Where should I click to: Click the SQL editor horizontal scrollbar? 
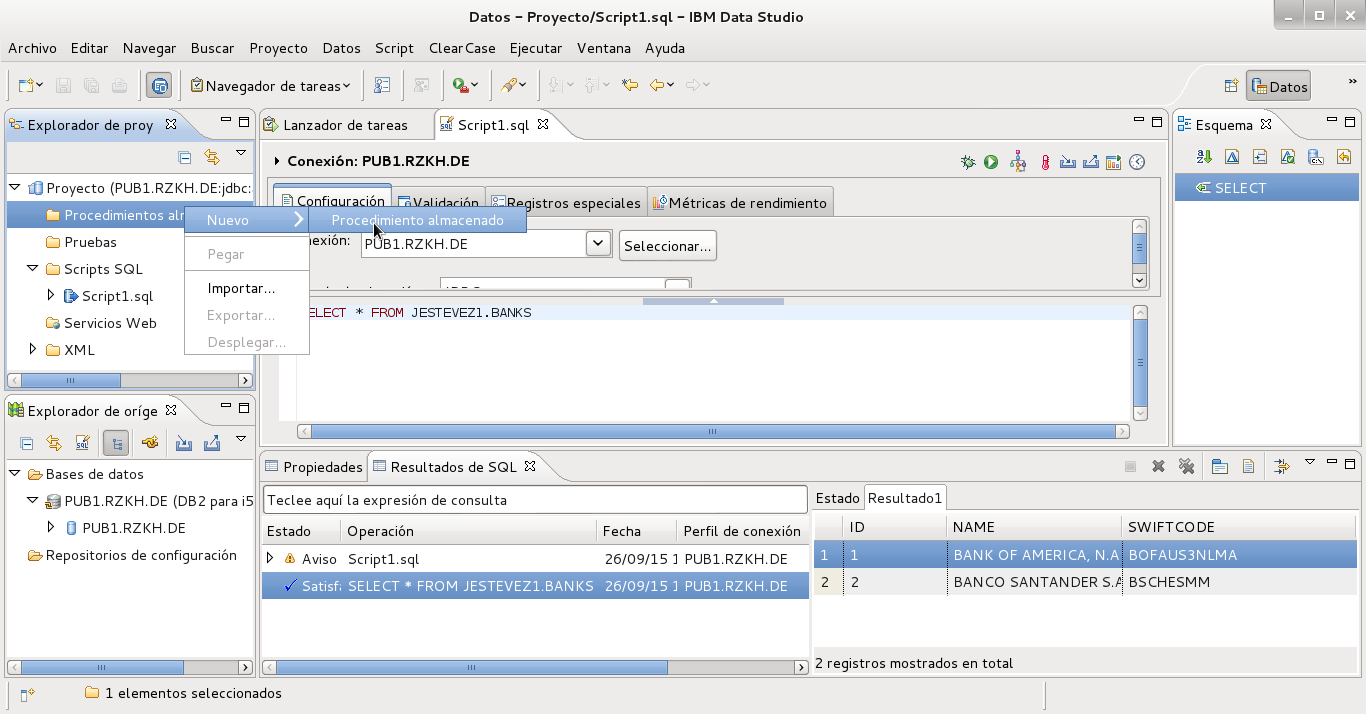click(714, 432)
